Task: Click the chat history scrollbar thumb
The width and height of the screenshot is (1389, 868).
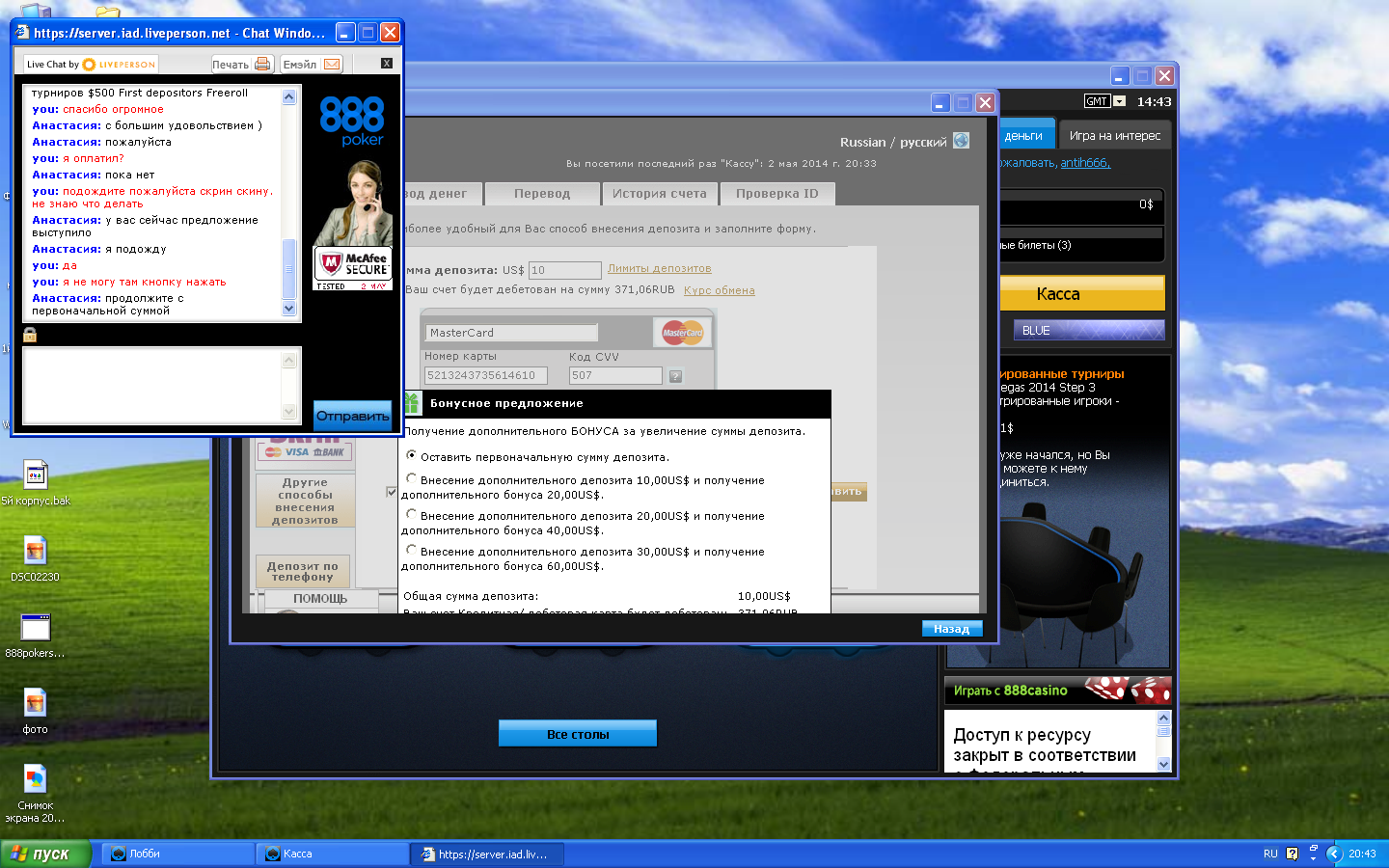Action: point(288,269)
